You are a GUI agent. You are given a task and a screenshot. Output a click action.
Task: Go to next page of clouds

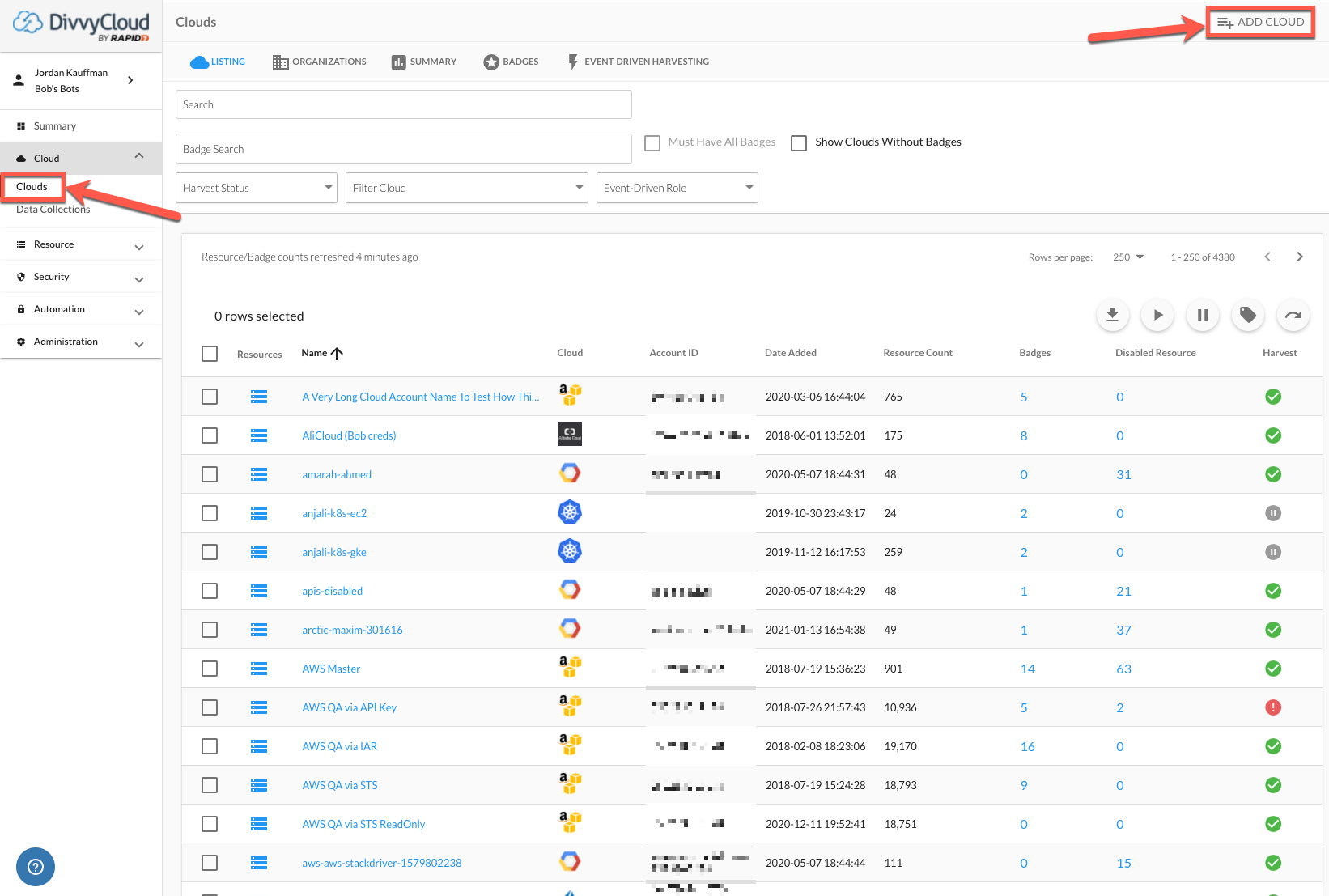(x=1300, y=257)
